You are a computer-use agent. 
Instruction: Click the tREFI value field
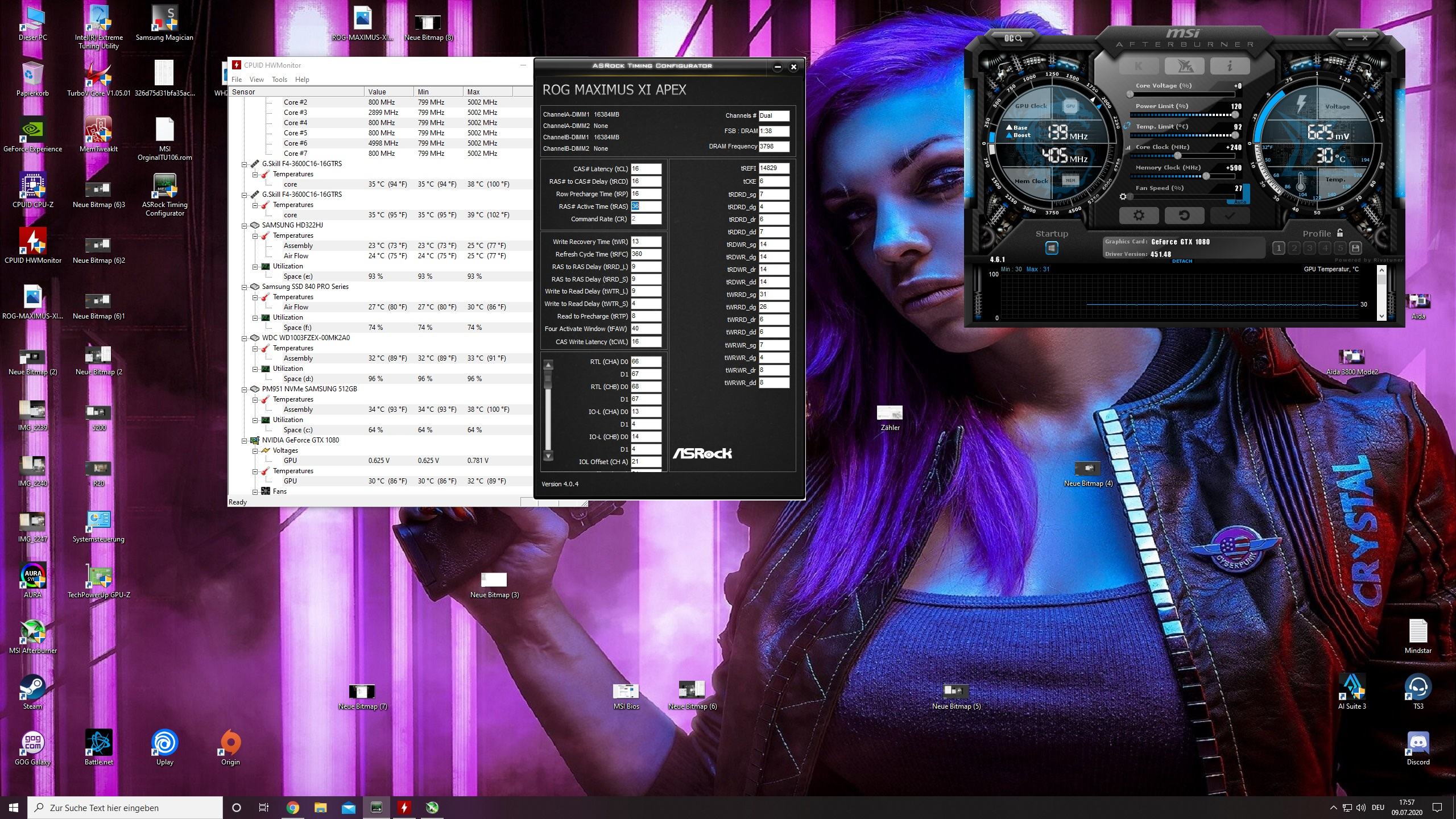click(774, 168)
